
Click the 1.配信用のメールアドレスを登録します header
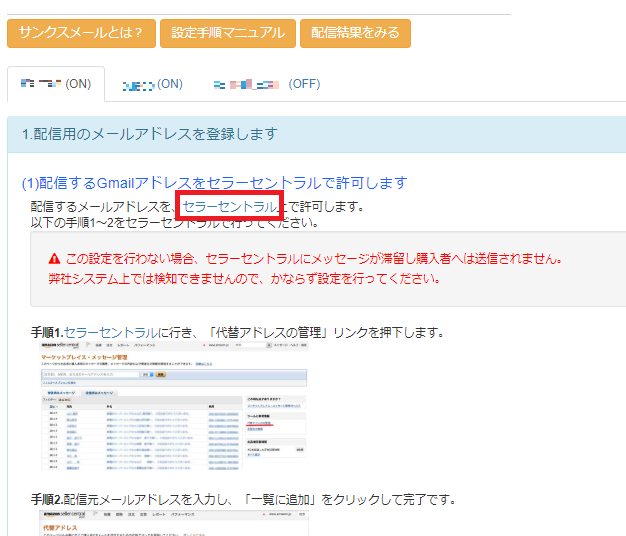point(316,134)
